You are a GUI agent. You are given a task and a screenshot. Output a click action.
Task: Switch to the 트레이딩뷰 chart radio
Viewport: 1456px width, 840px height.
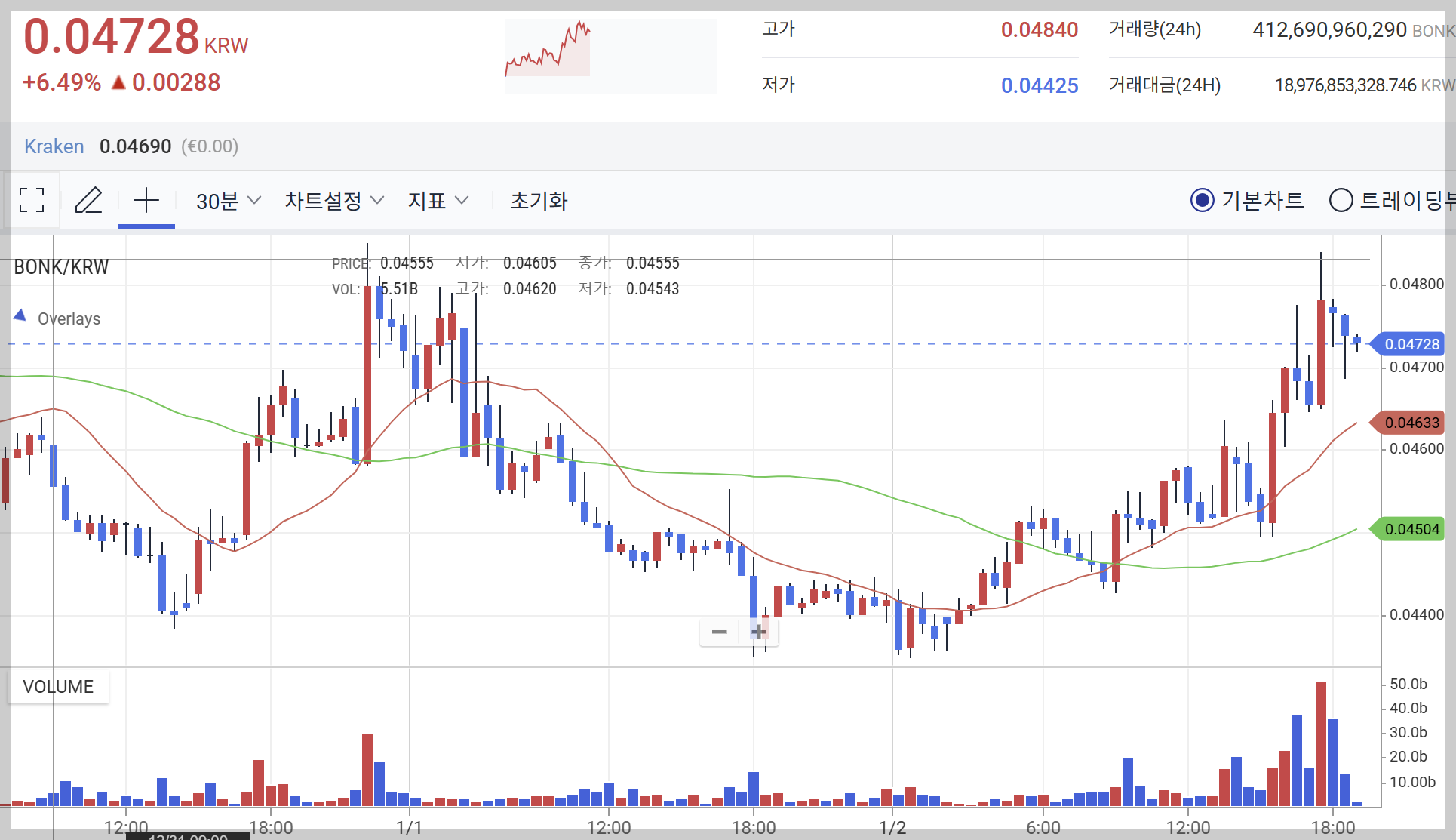coord(1341,200)
